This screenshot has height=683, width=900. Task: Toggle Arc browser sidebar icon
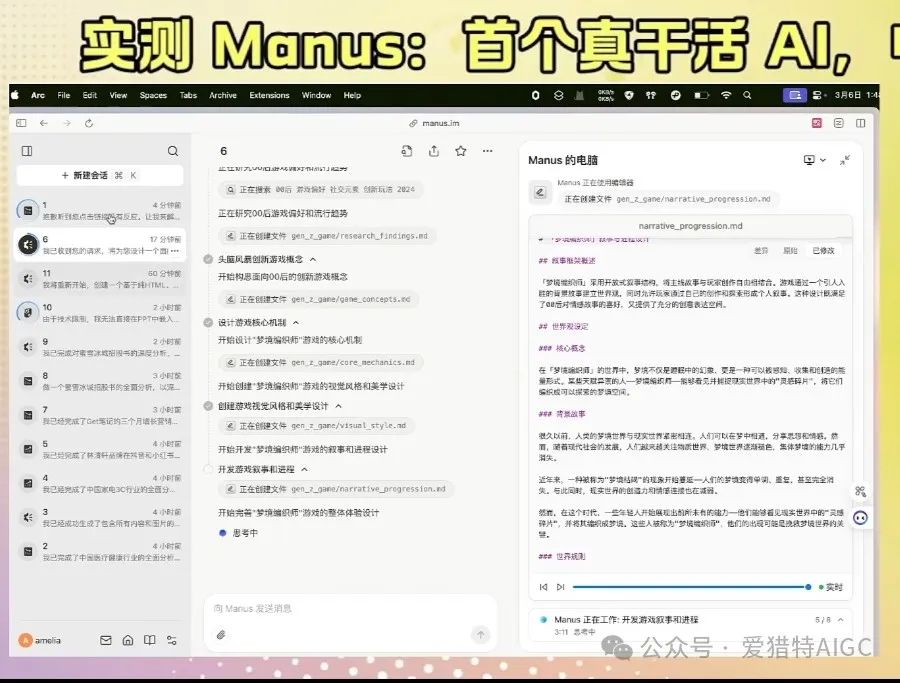click(x=21, y=123)
